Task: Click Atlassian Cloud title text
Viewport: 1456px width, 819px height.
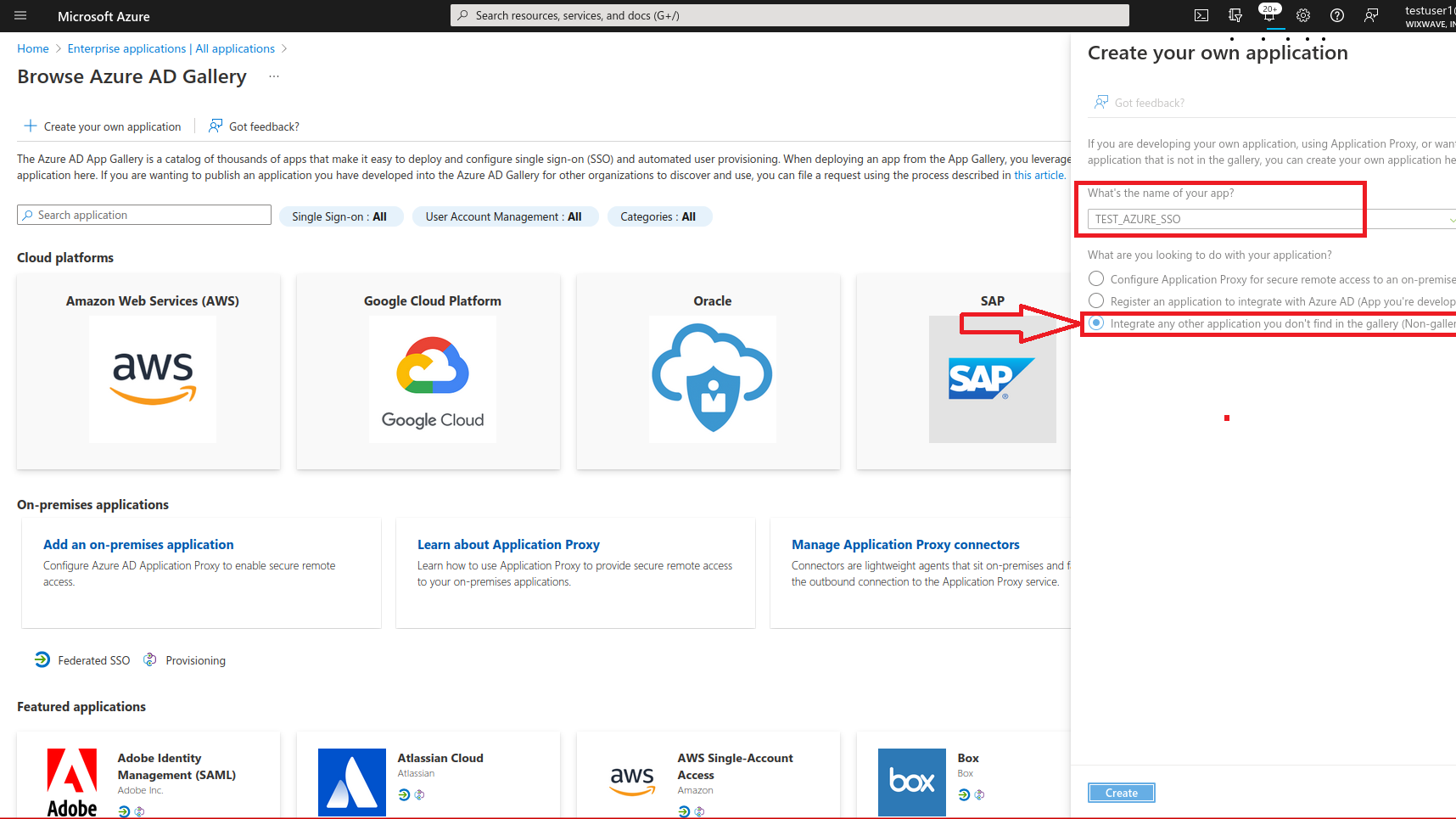Action: point(440,758)
